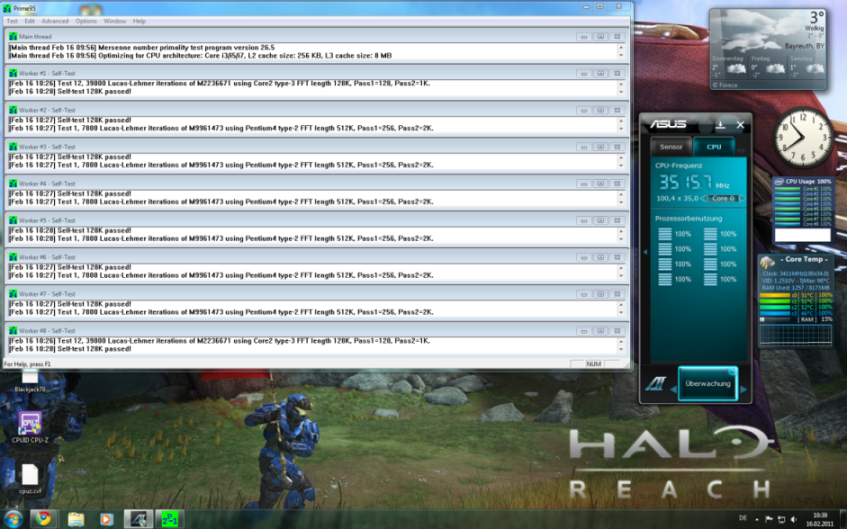Close the Worker #8 child window
This screenshot has height=529, width=847.
pyautogui.click(x=617, y=331)
